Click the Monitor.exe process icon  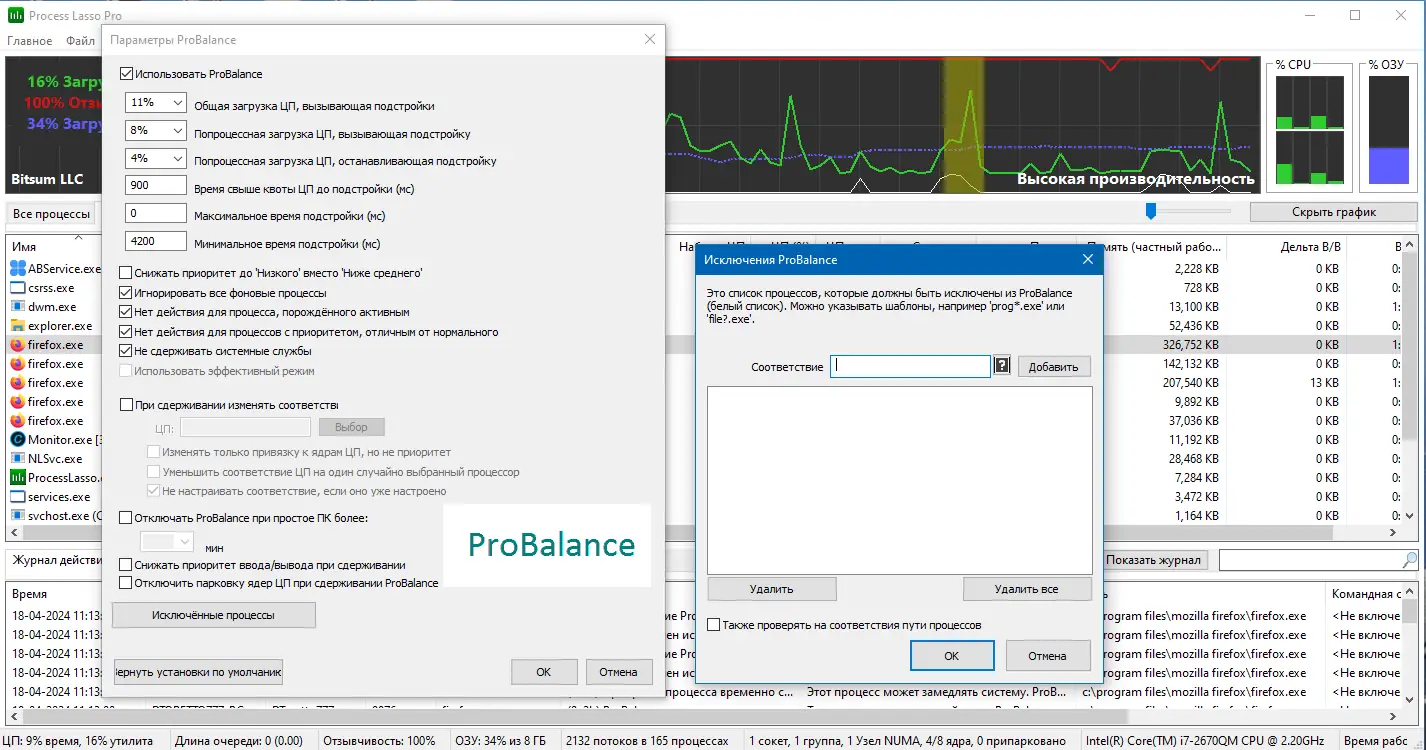tap(17, 440)
